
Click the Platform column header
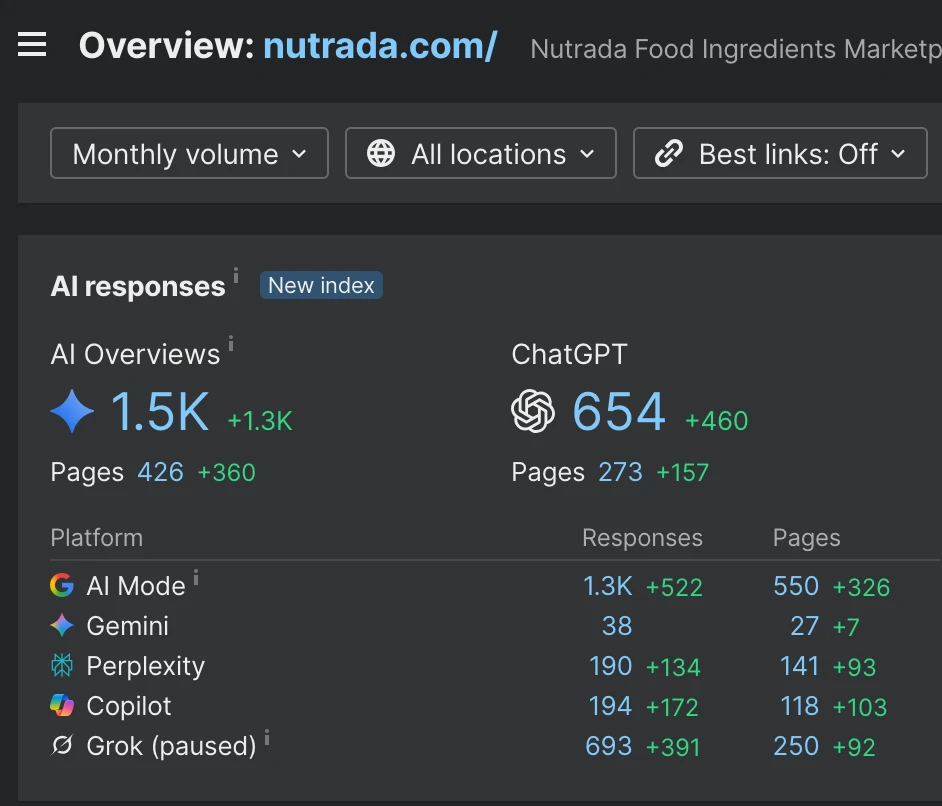tap(97, 538)
